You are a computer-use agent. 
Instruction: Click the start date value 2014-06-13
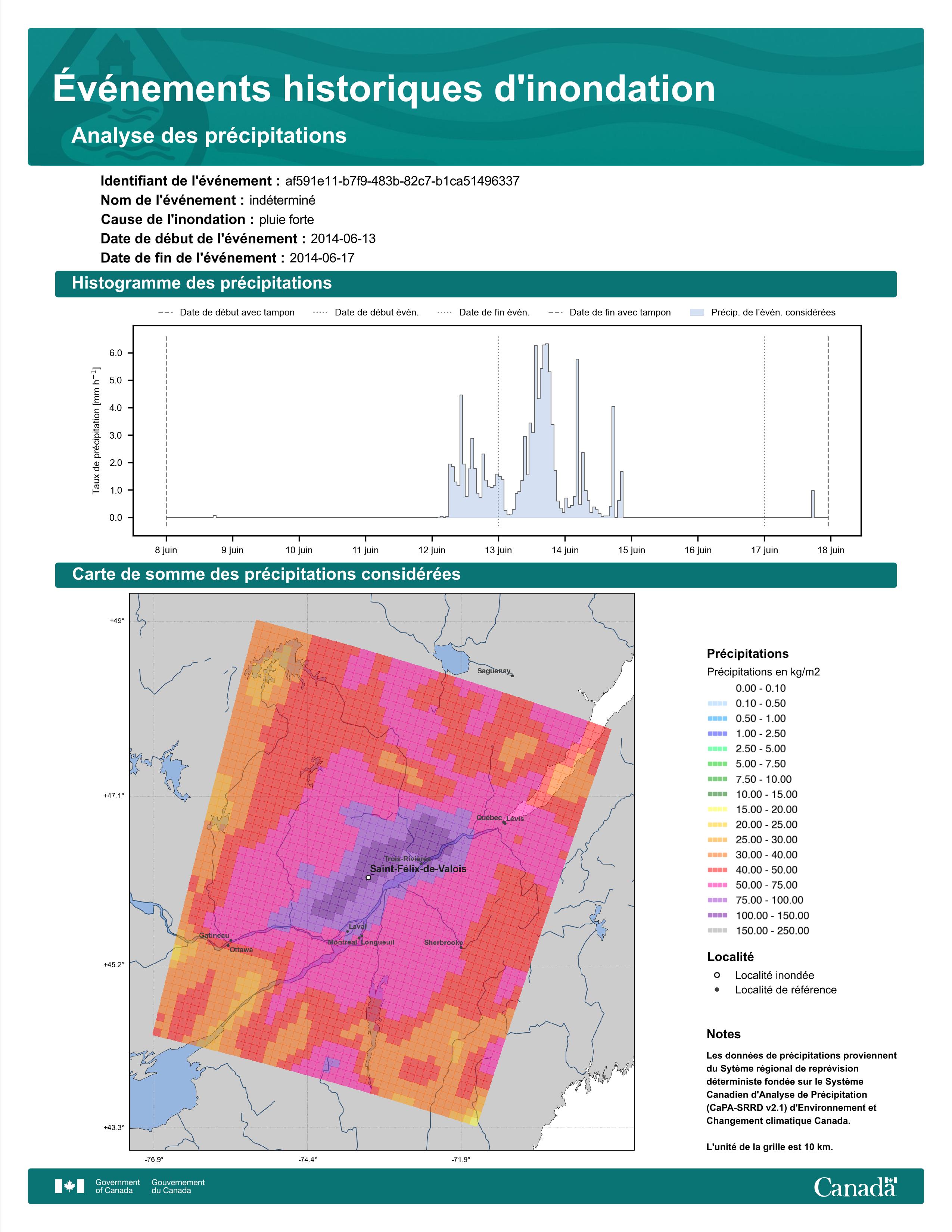point(343,239)
